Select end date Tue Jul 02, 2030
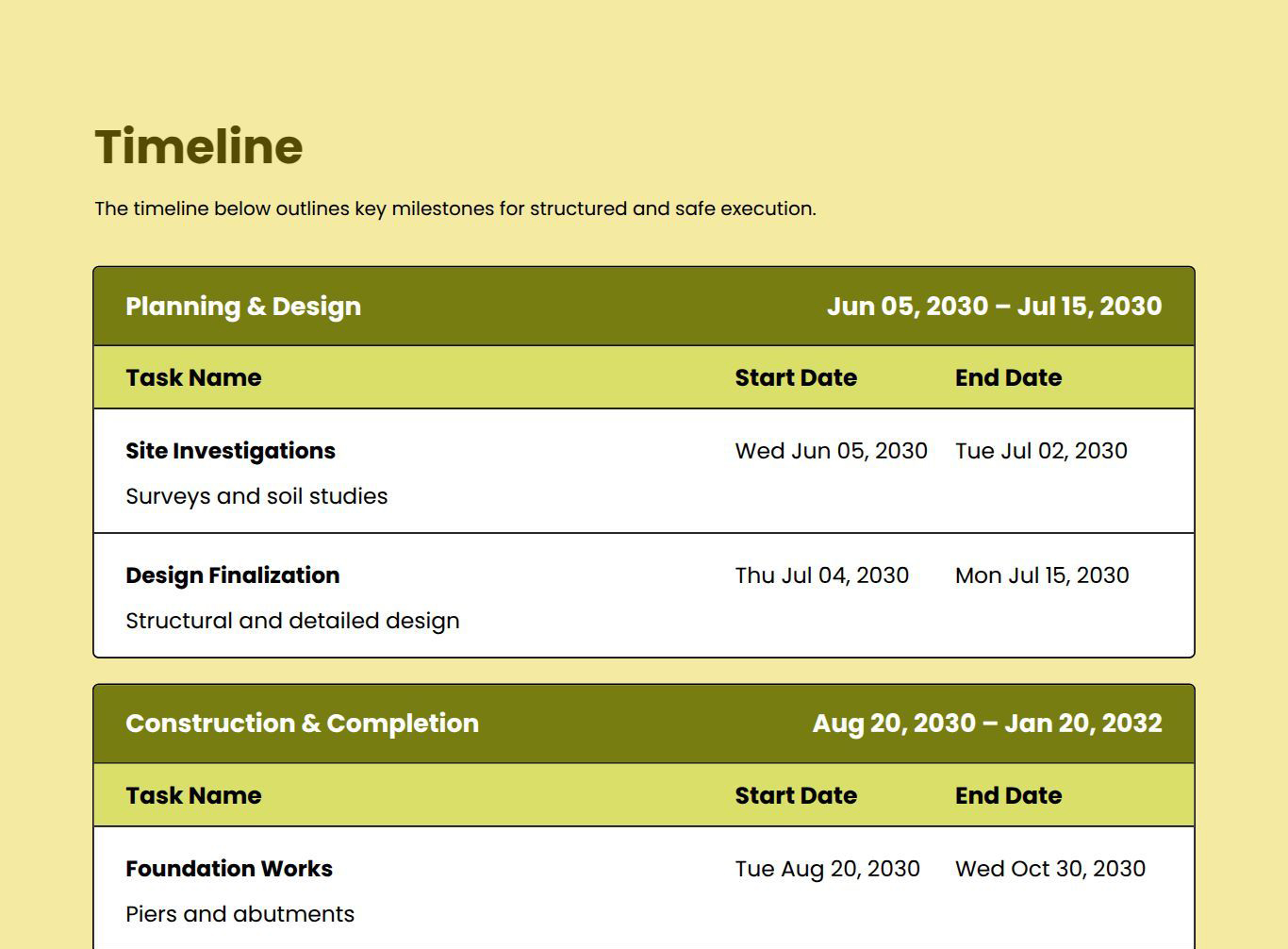This screenshot has height=949, width=1288. pos(1041,451)
